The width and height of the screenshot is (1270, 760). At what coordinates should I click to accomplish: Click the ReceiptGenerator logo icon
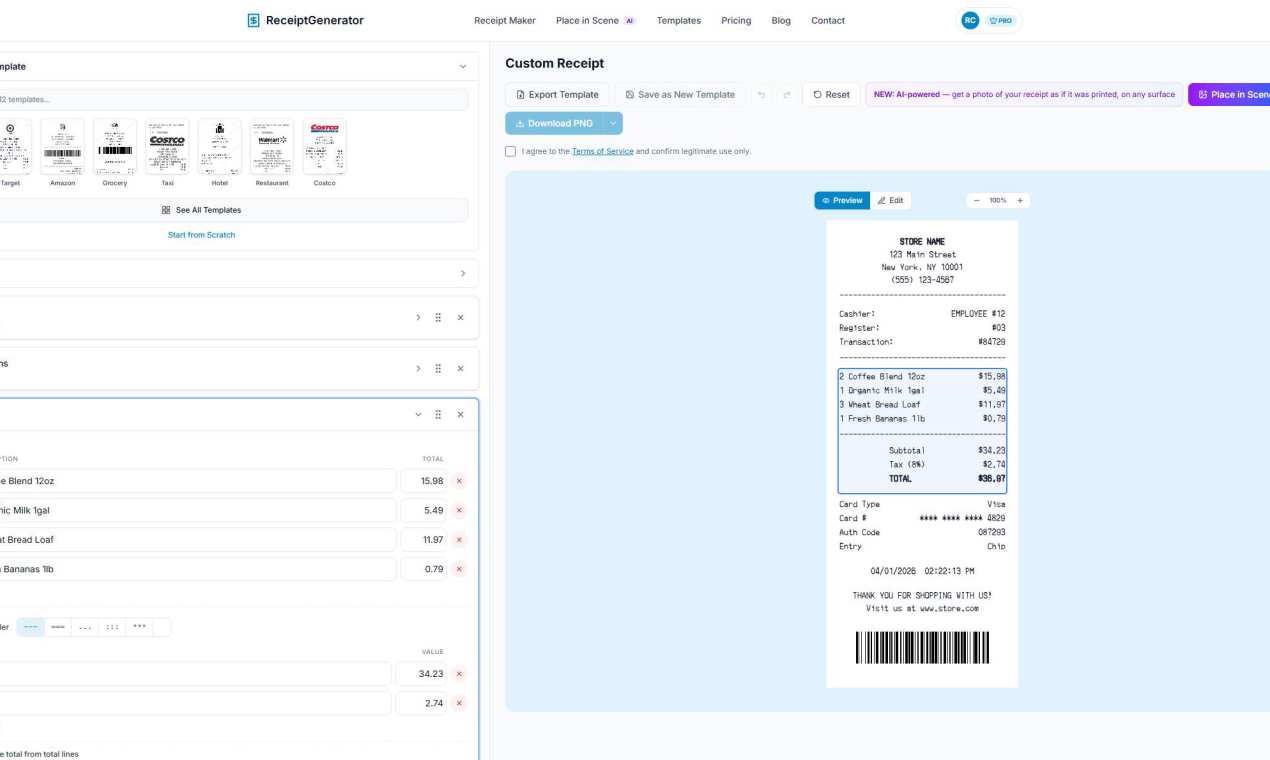click(x=254, y=20)
